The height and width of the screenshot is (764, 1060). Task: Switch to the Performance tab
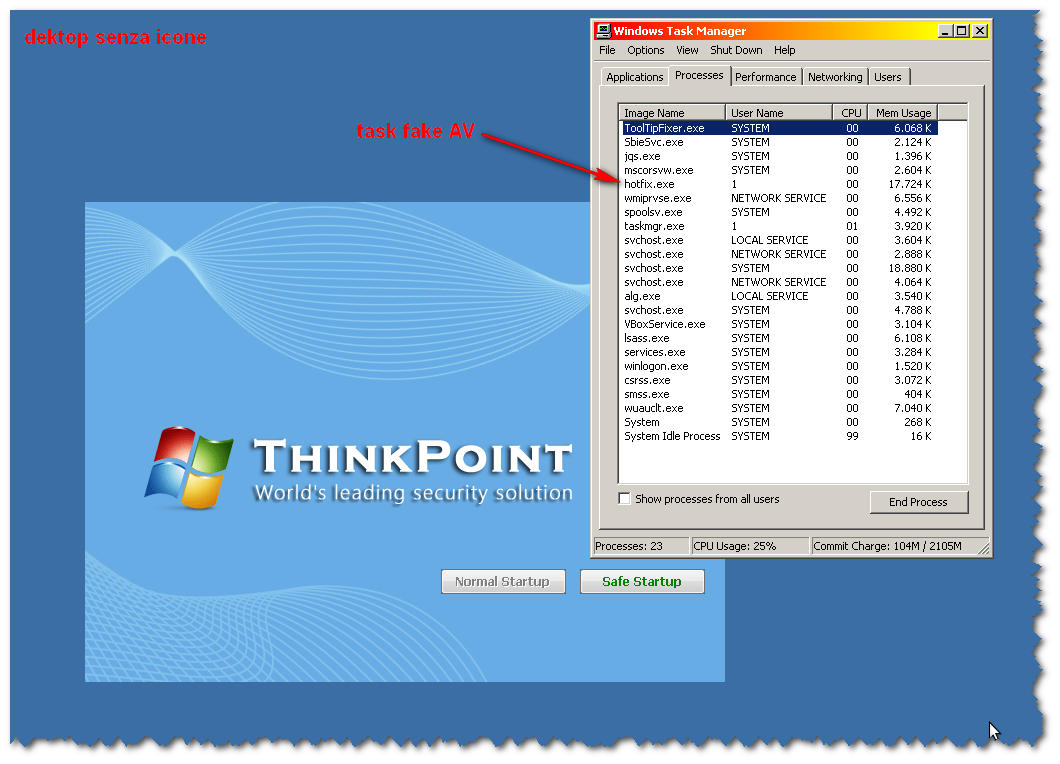(765, 76)
